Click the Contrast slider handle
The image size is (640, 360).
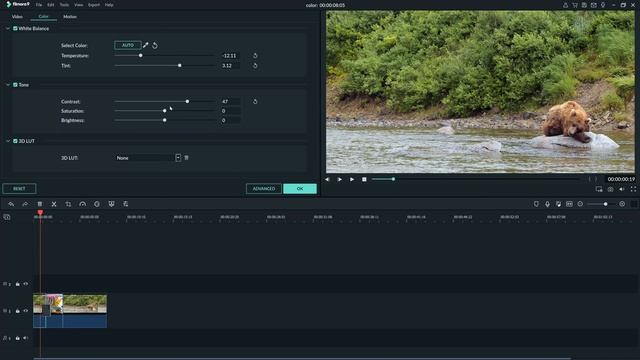pyautogui.click(x=187, y=101)
